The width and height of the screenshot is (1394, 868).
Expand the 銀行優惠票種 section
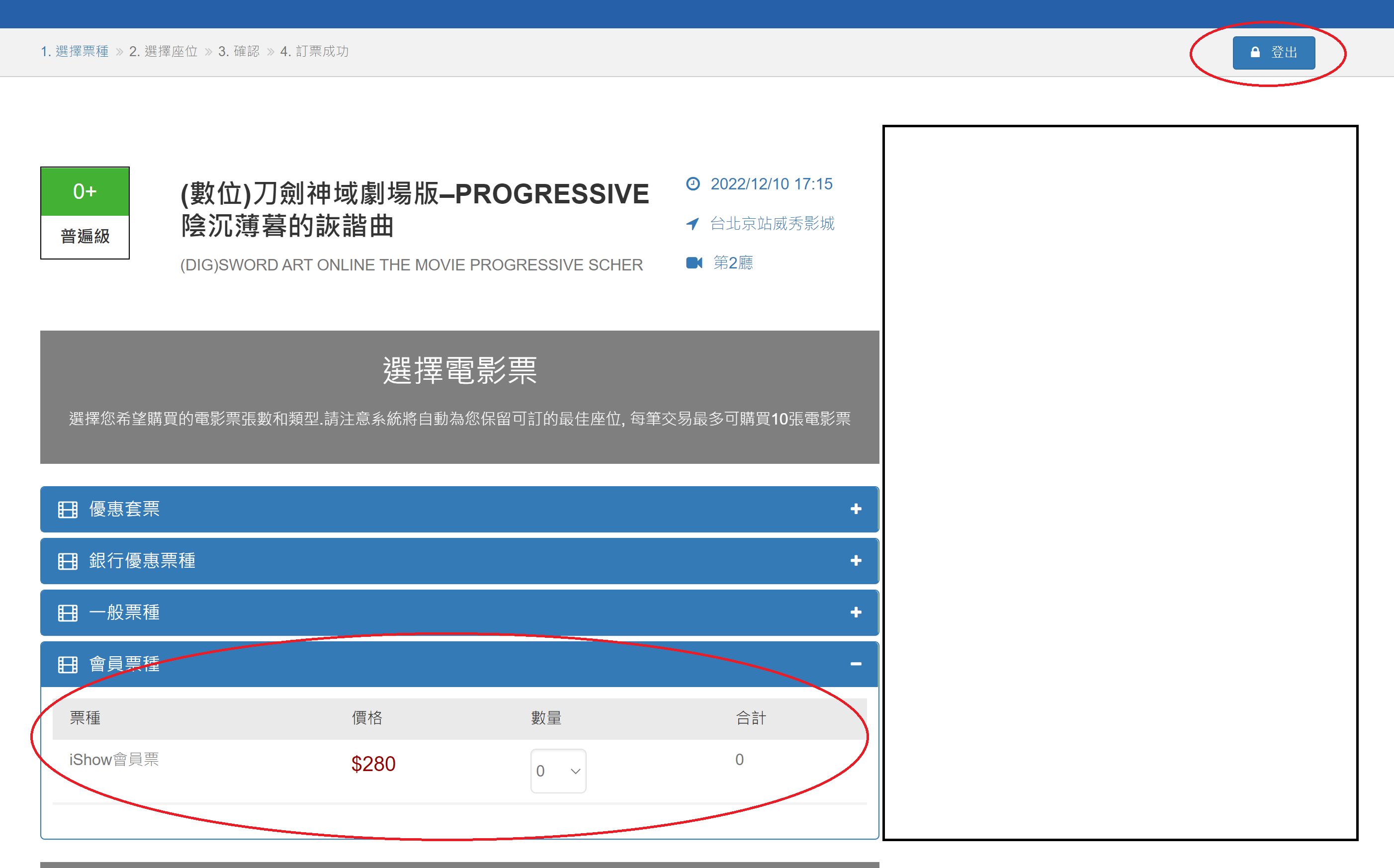[459, 561]
